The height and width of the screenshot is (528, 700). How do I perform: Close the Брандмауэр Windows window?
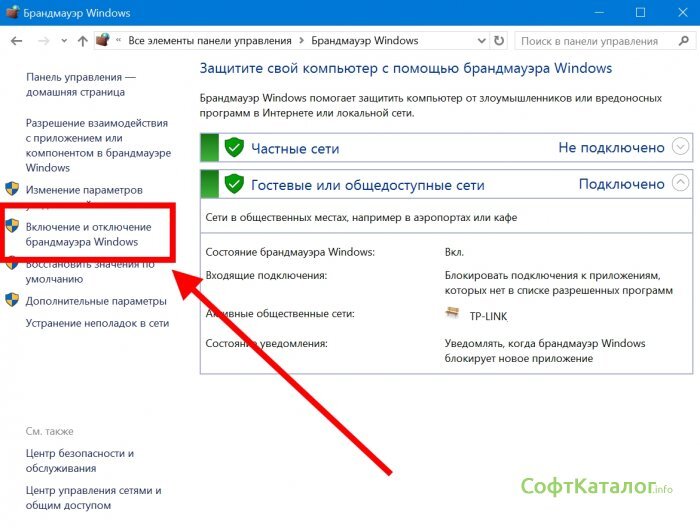point(683,12)
